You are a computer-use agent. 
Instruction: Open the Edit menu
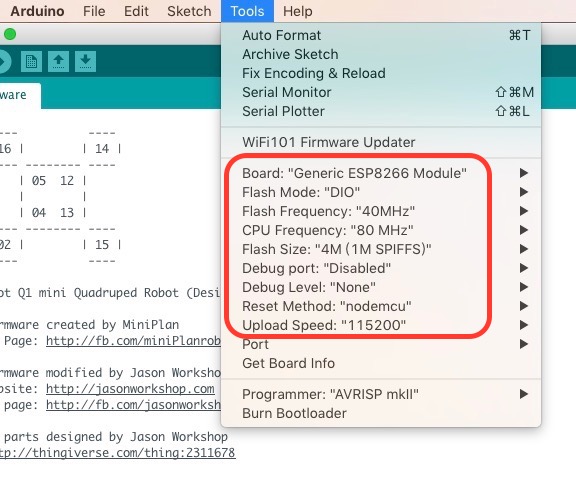click(136, 11)
